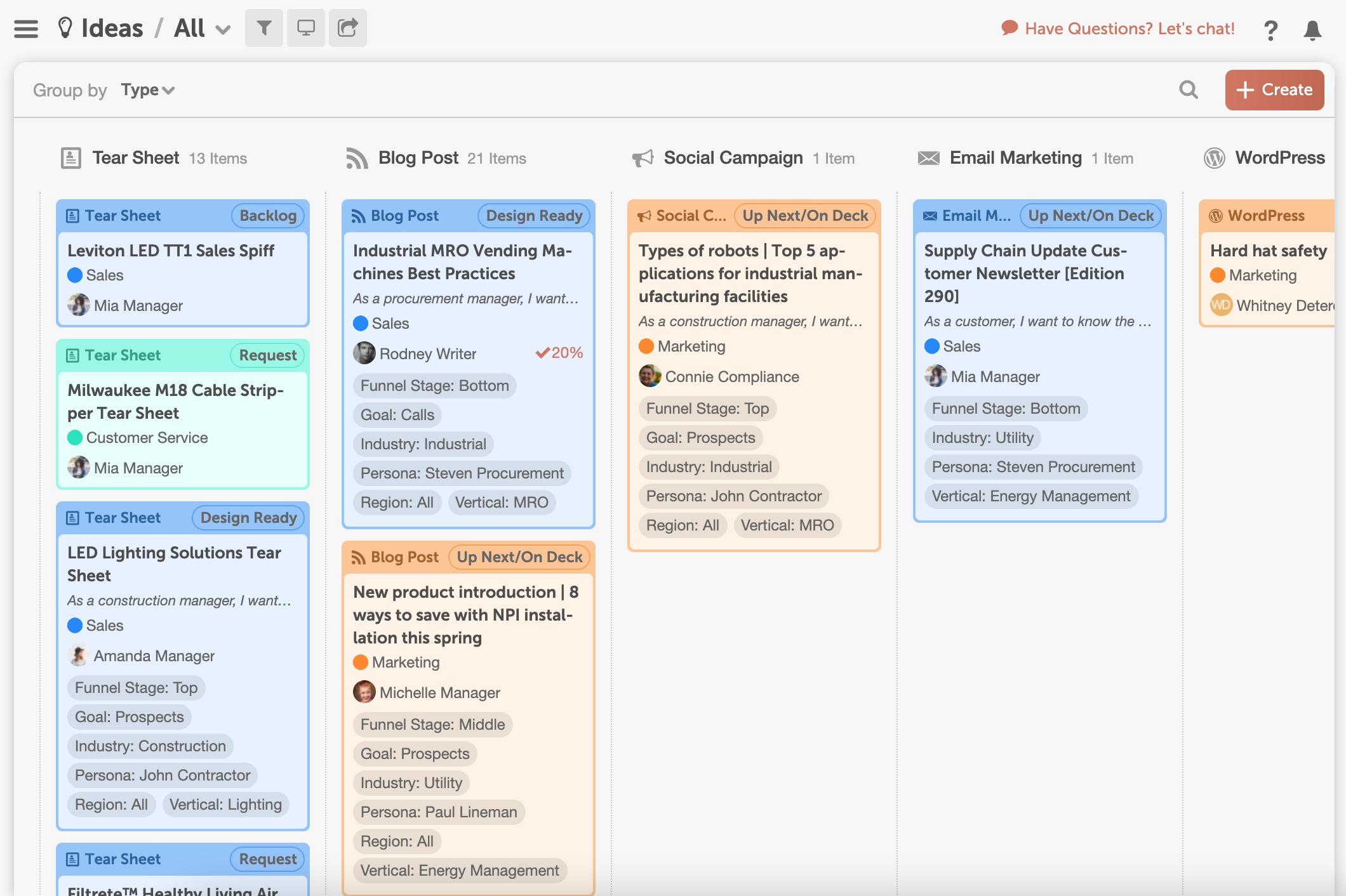This screenshot has width=1346, height=896.
Task: Click blue Sales dot on Leviton card
Action: click(75, 275)
